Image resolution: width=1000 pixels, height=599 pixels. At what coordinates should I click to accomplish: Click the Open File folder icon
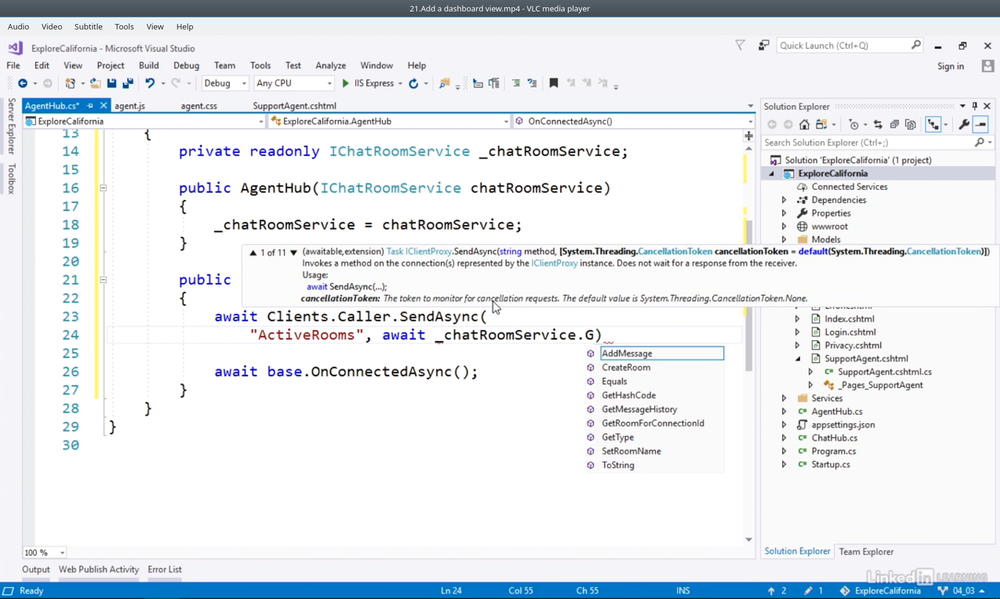95,84
